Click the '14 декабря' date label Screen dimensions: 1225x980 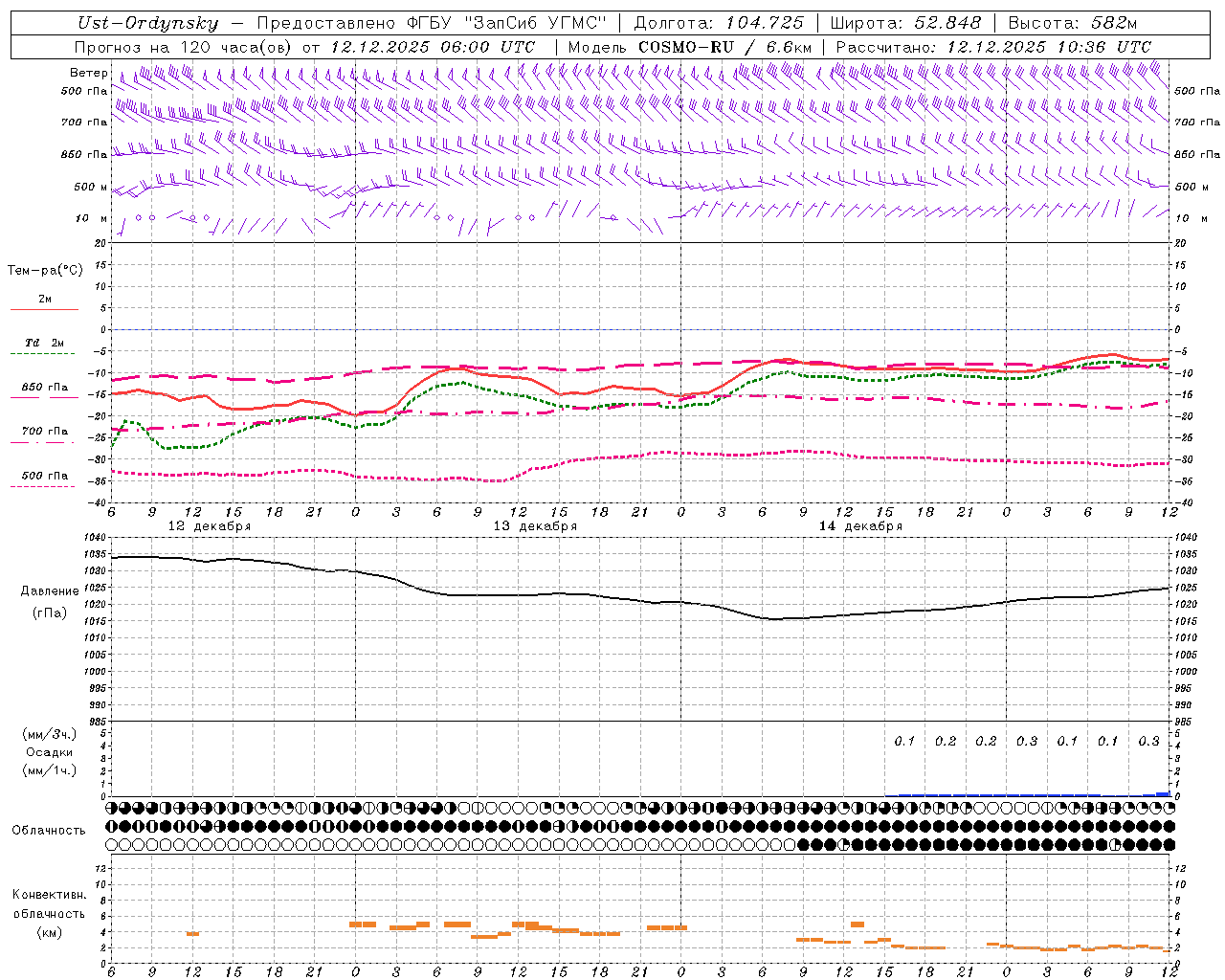pyautogui.click(x=860, y=526)
